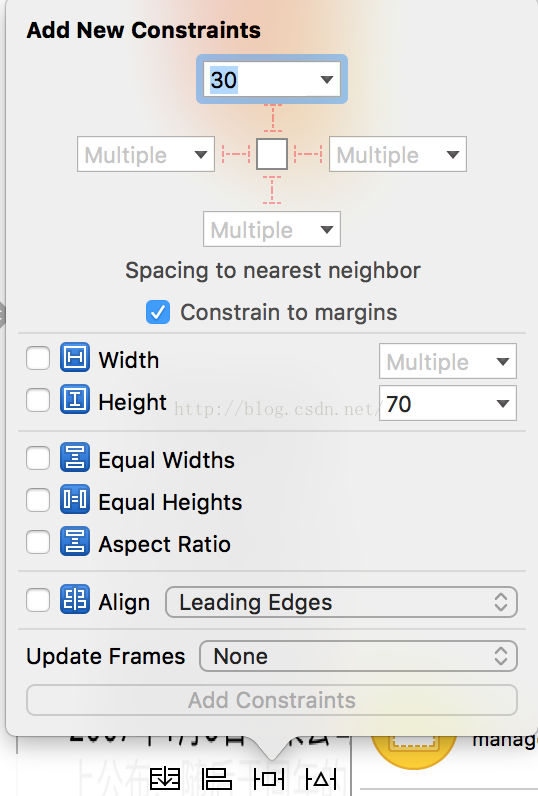Click the Aspect Ratio icon

click(75, 542)
